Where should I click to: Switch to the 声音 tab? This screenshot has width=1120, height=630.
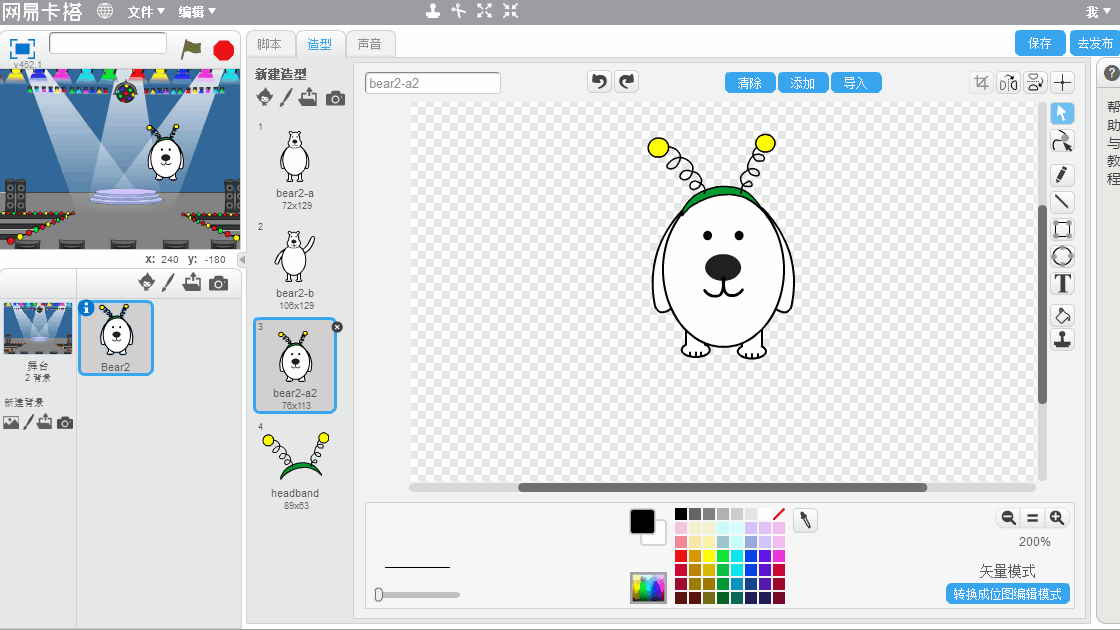pos(369,44)
